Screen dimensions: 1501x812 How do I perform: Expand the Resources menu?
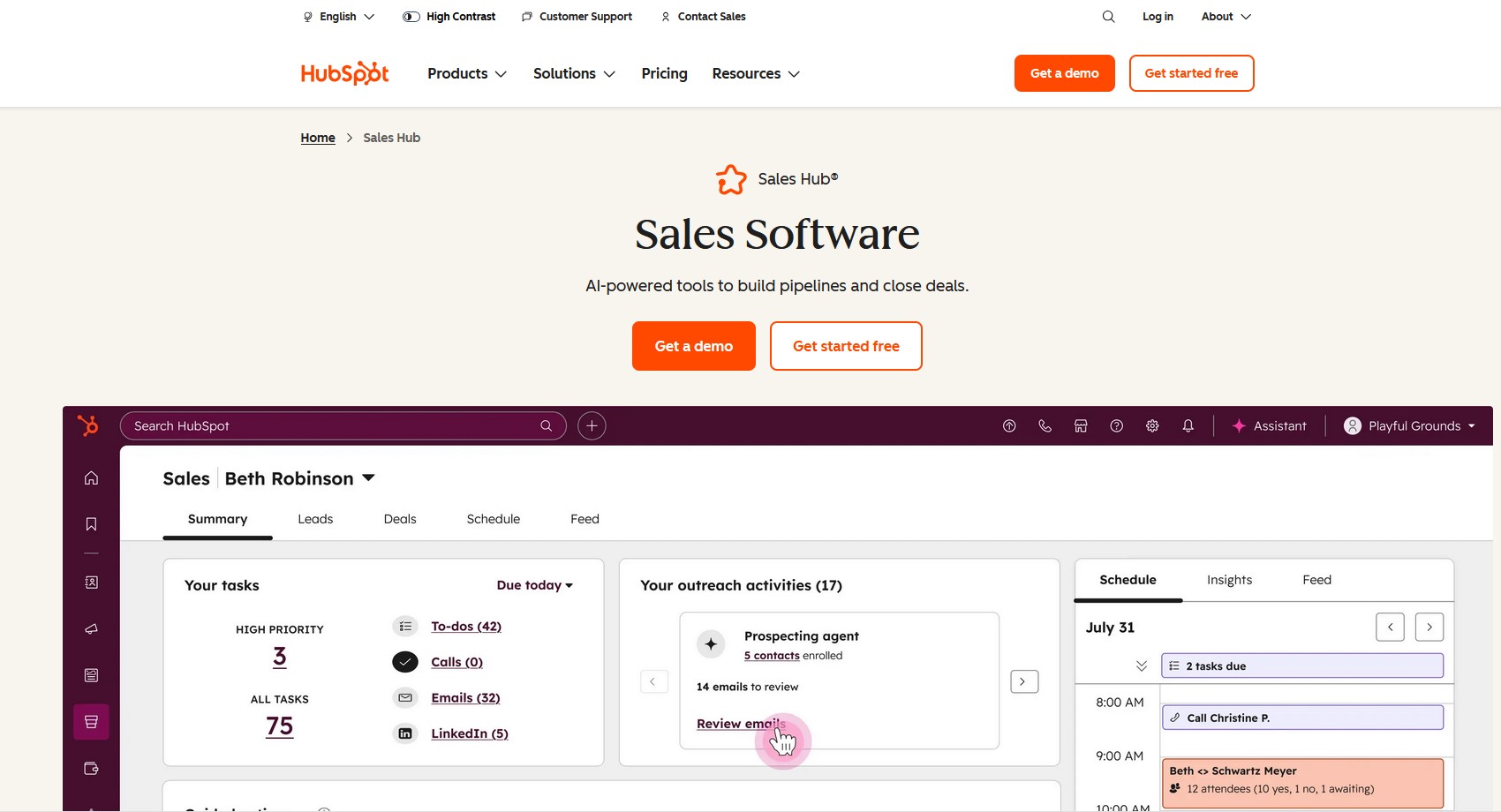756,74
